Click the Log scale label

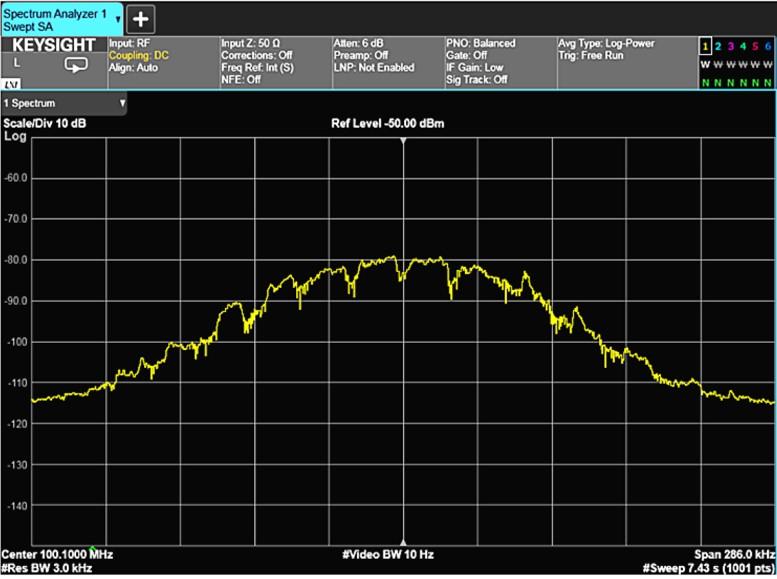(15, 136)
